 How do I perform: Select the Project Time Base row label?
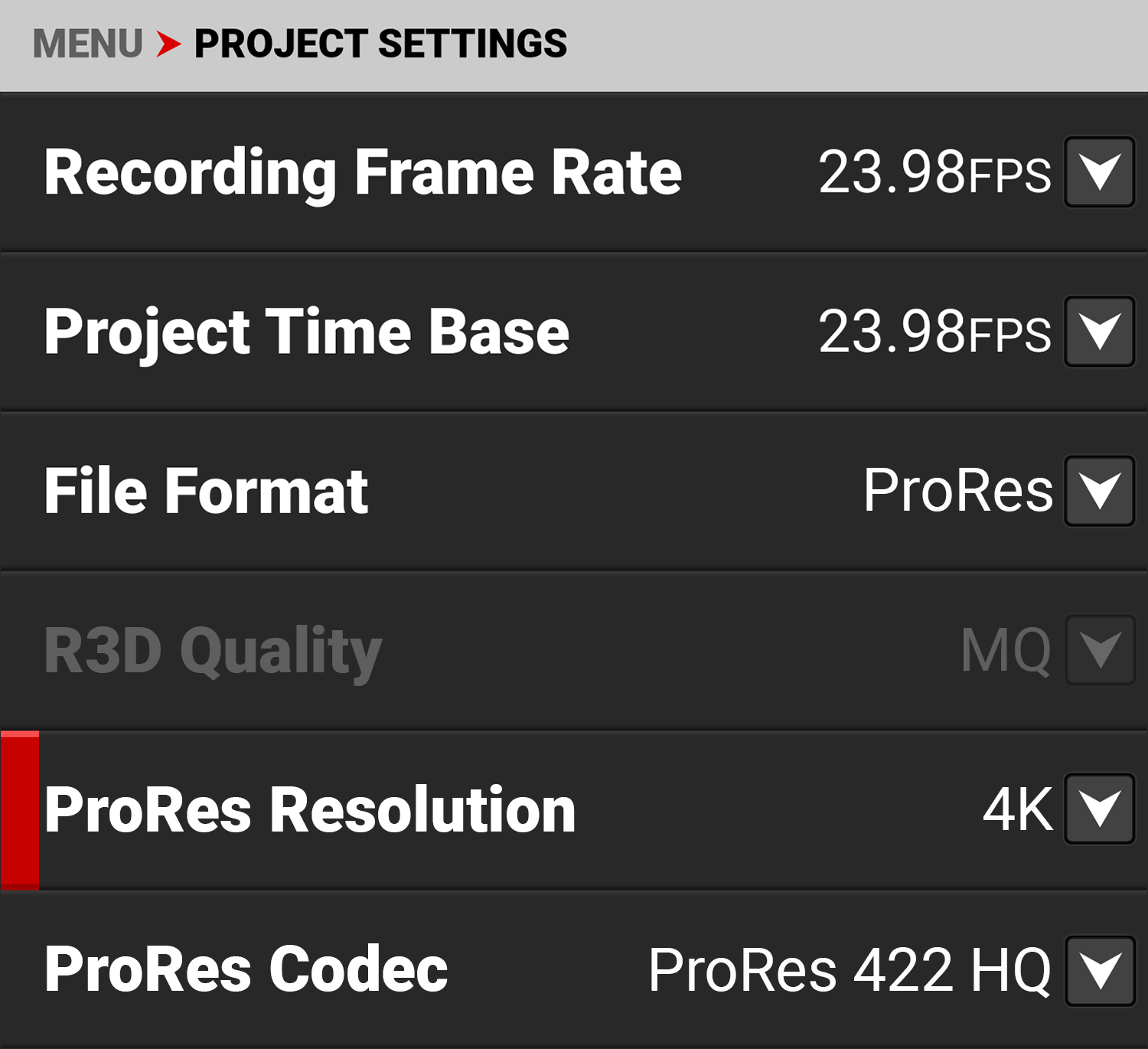tap(306, 332)
